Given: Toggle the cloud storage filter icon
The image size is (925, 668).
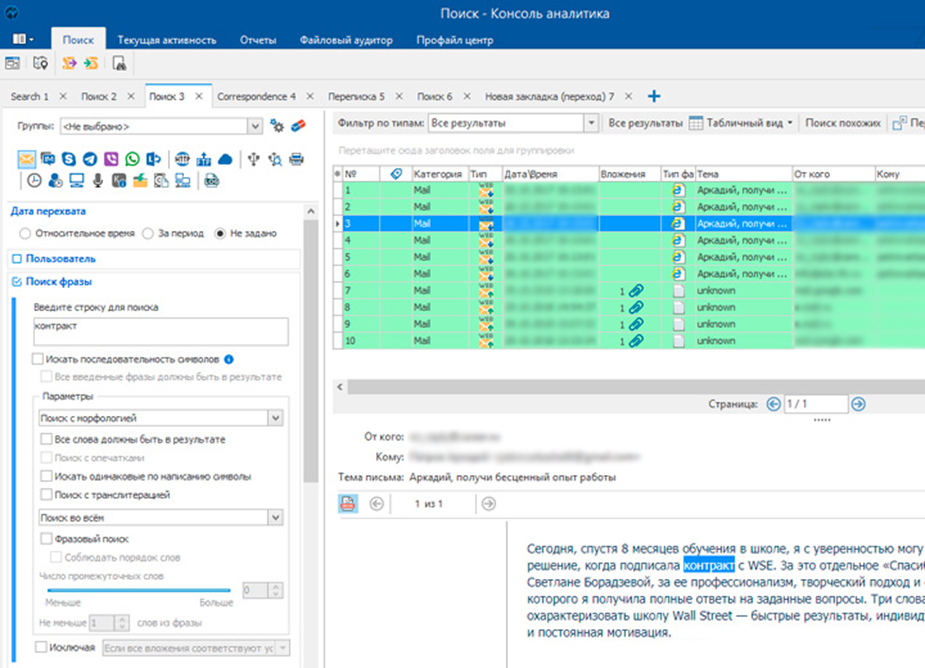Looking at the screenshot, I should pyautogui.click(x=225, y=159).
